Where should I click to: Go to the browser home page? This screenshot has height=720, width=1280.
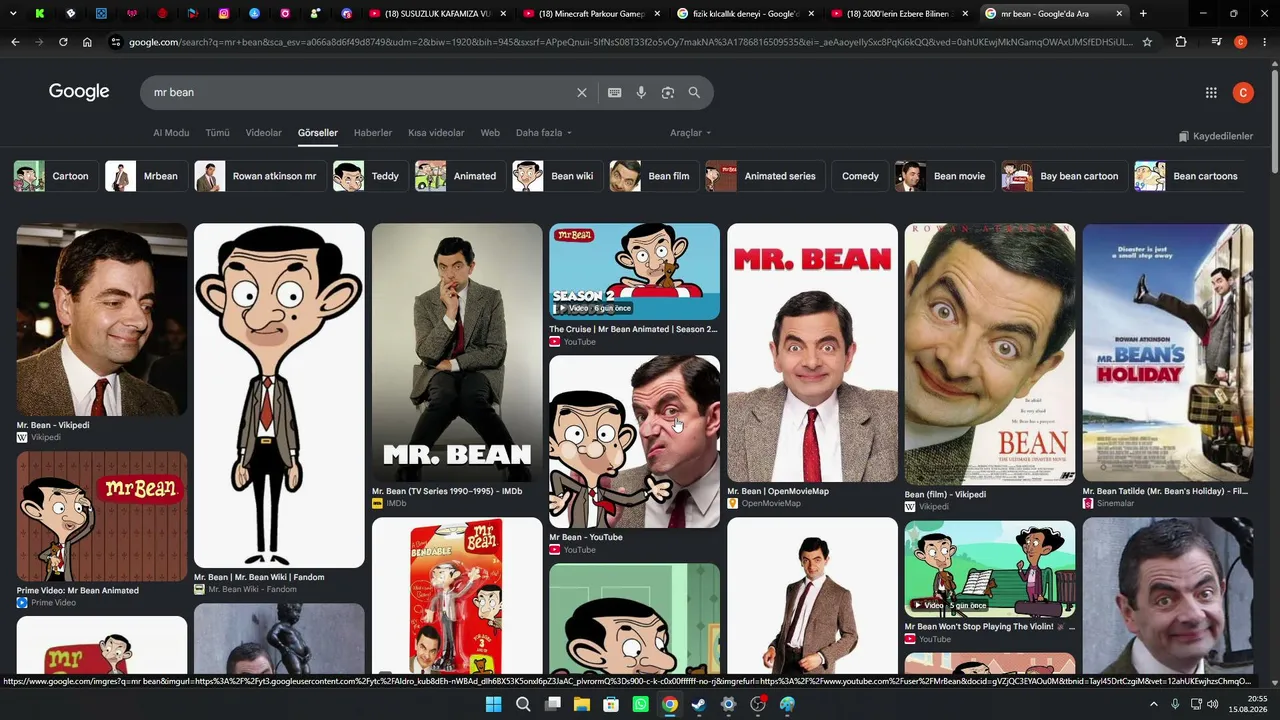point(87,42)
